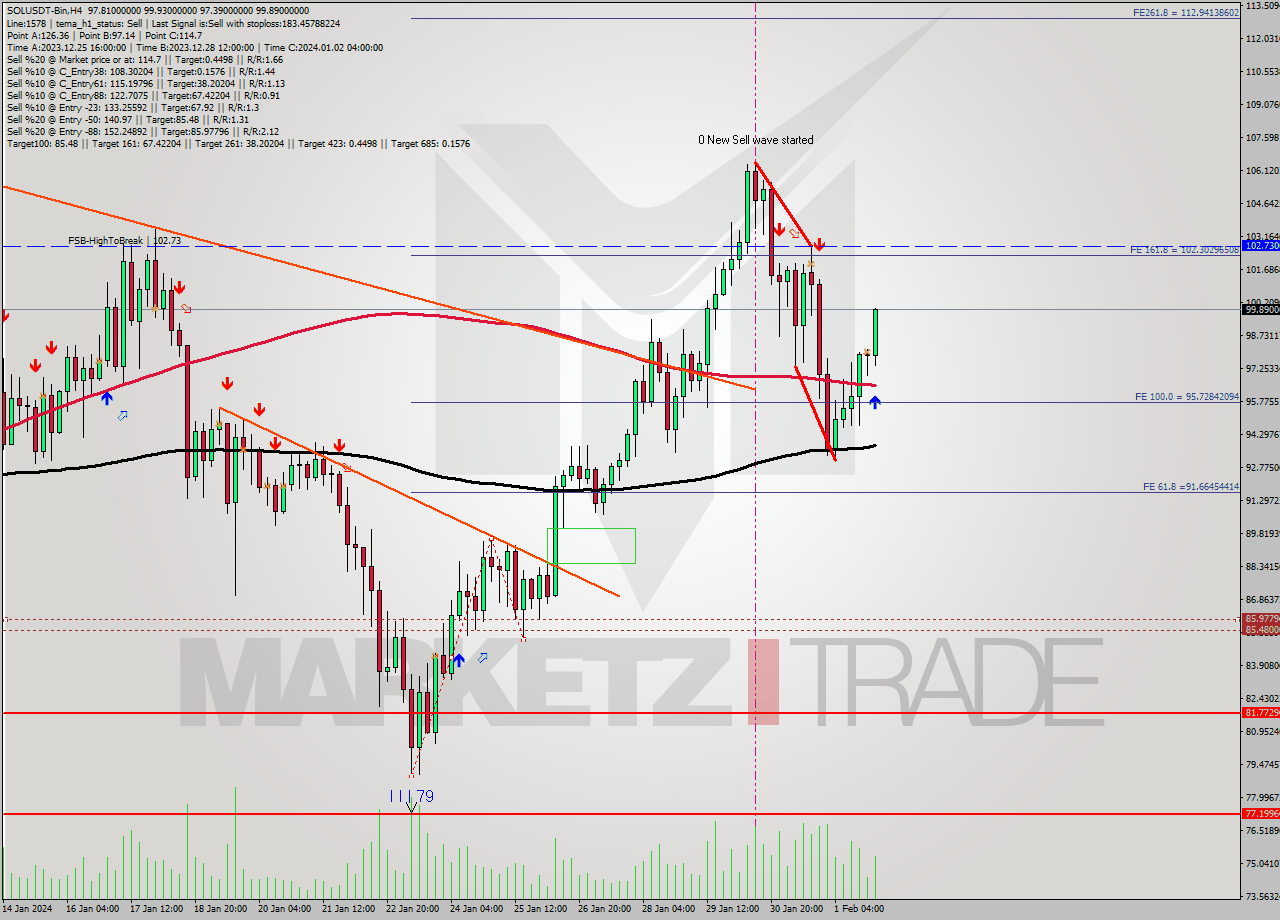Click the '30 Jan 20:00' time label
The width and height of the screenshot is (1280, 920).
pyautogui.click(x=797, y=909)
